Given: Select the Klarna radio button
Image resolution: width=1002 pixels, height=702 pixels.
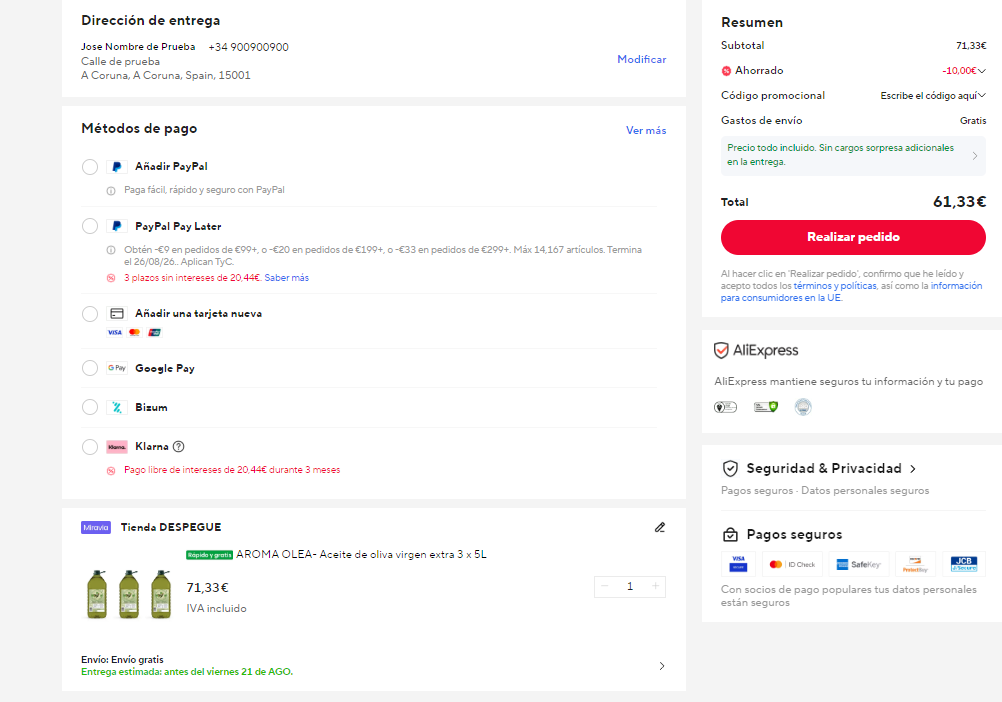Looking at the screenshot, I should point(89,446).
